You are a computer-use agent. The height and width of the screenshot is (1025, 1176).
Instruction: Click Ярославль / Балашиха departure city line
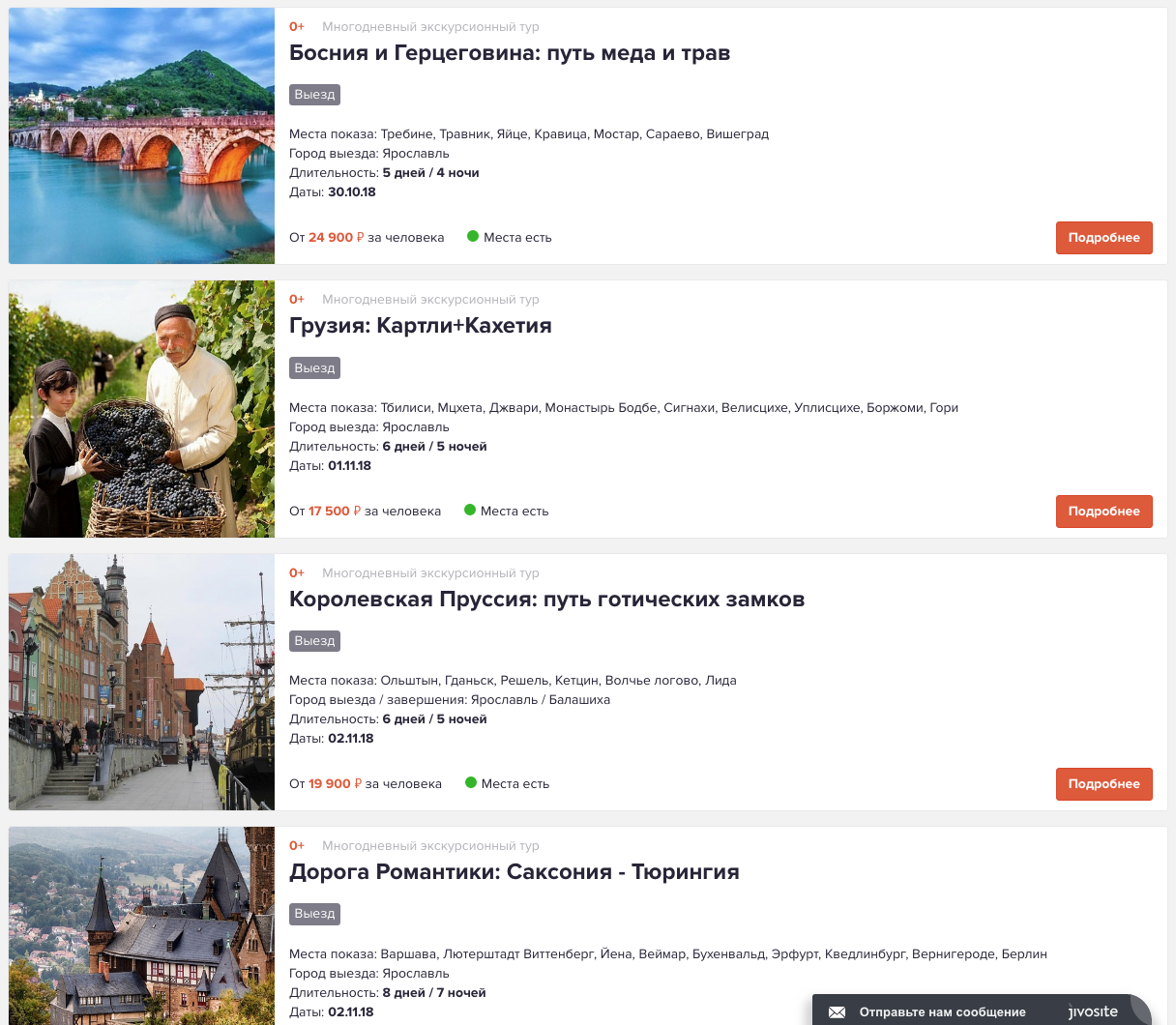(450, 700)
